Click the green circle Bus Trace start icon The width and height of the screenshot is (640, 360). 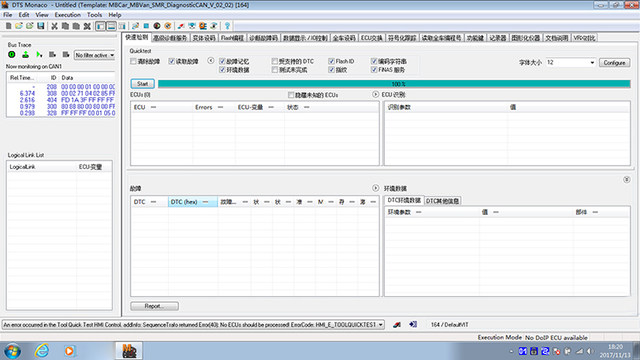coord(12,55)
